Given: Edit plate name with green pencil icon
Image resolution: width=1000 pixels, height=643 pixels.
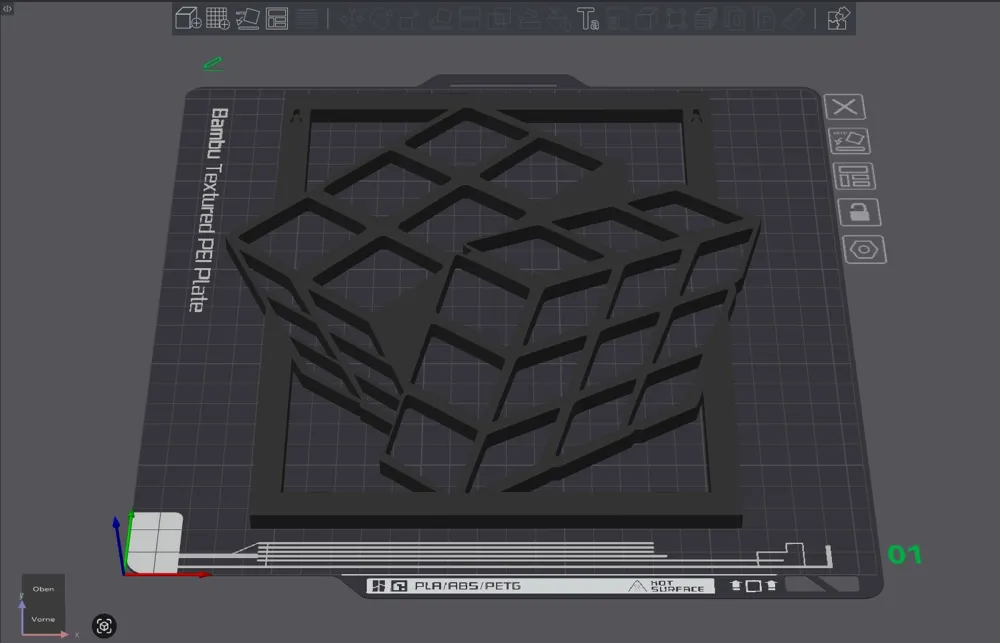Looking at the screenshot, I should (213, 63).
